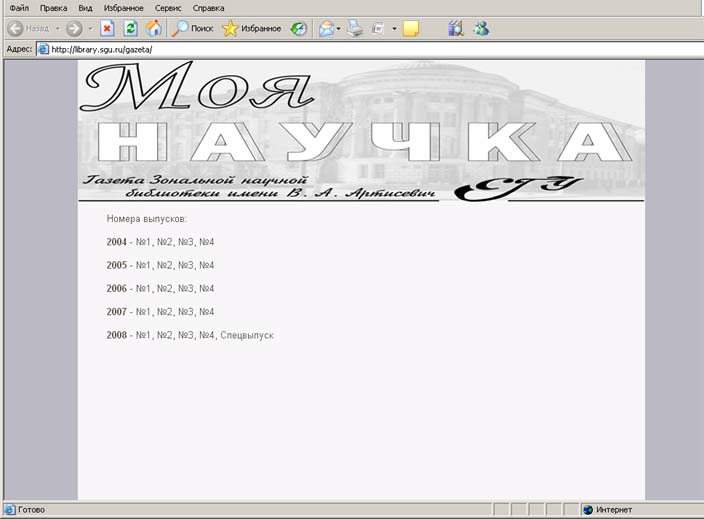The width and height of the screenshot is (704, 519).
Task: Expand Forward button history dropdown arrow
Action: coord(90,29)
